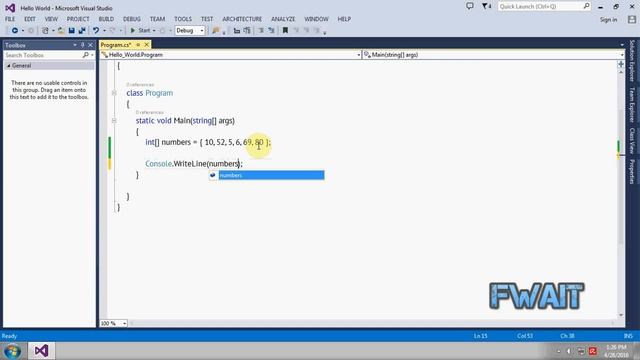
Task: Click the Redo toolbar icon
Action: [112, 31]
